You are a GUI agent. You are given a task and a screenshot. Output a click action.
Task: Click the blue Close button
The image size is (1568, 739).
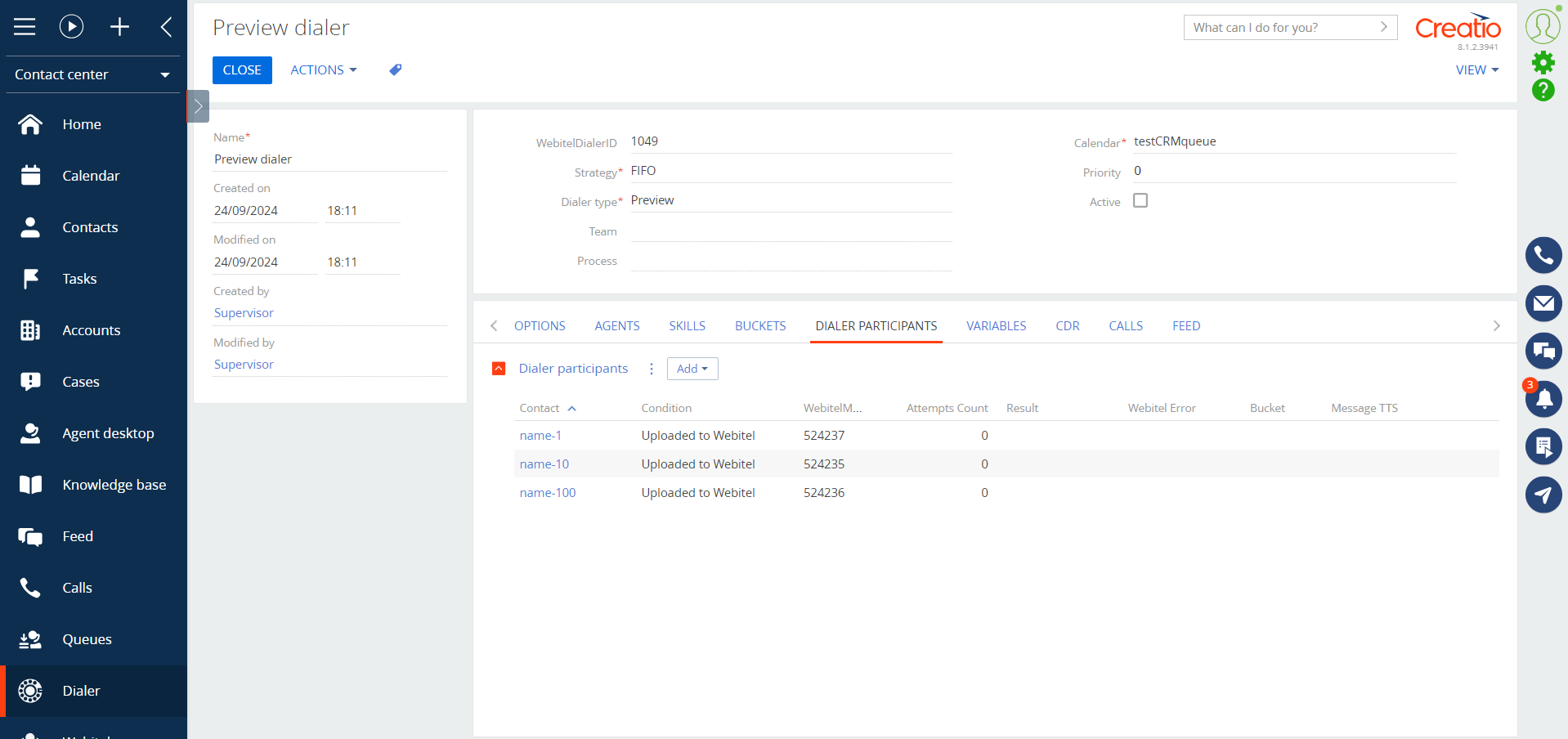pos(242,70)
